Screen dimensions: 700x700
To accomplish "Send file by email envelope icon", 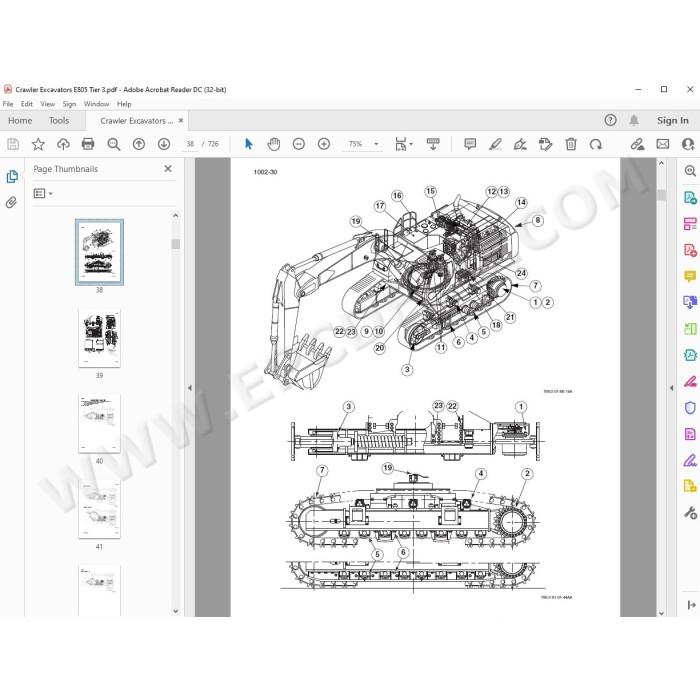I will click(662, 144).
